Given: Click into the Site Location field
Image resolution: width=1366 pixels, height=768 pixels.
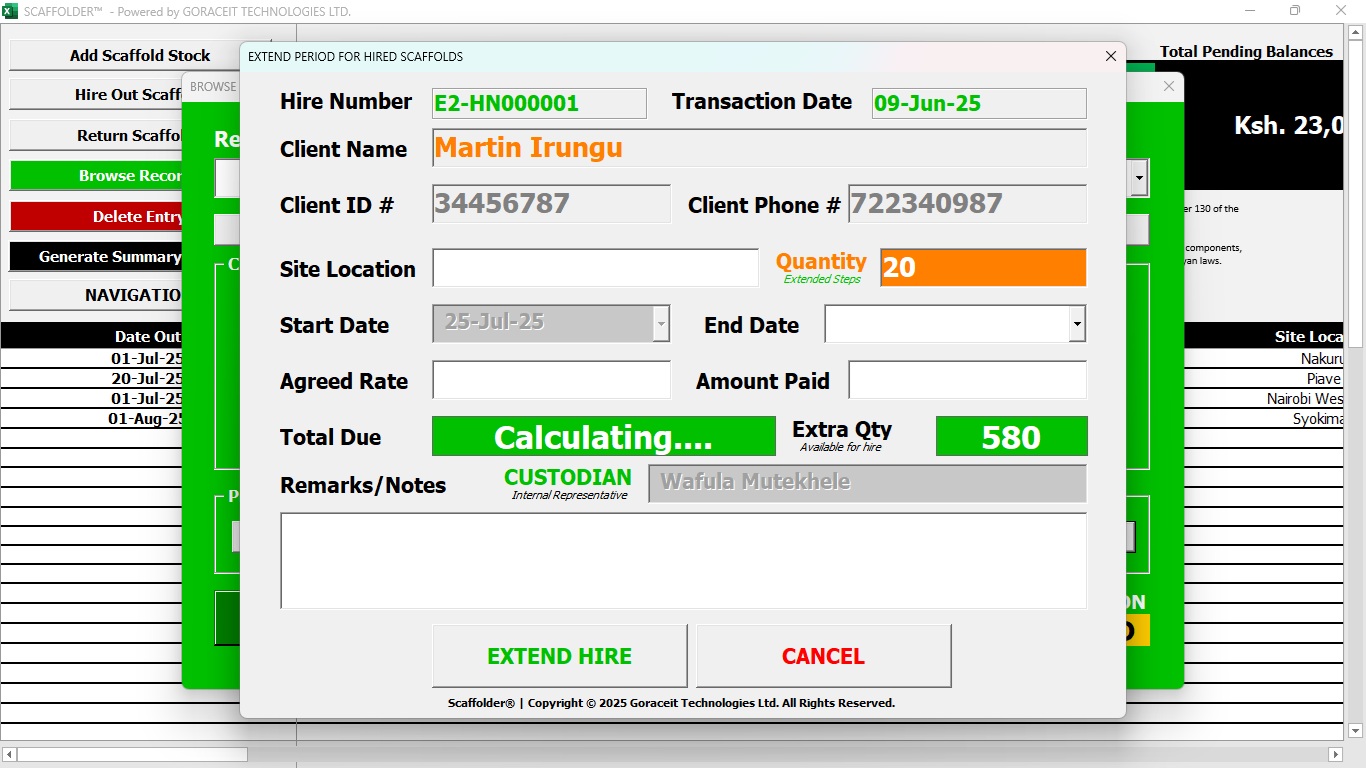Looking at the screenshot, I should 595,268.
